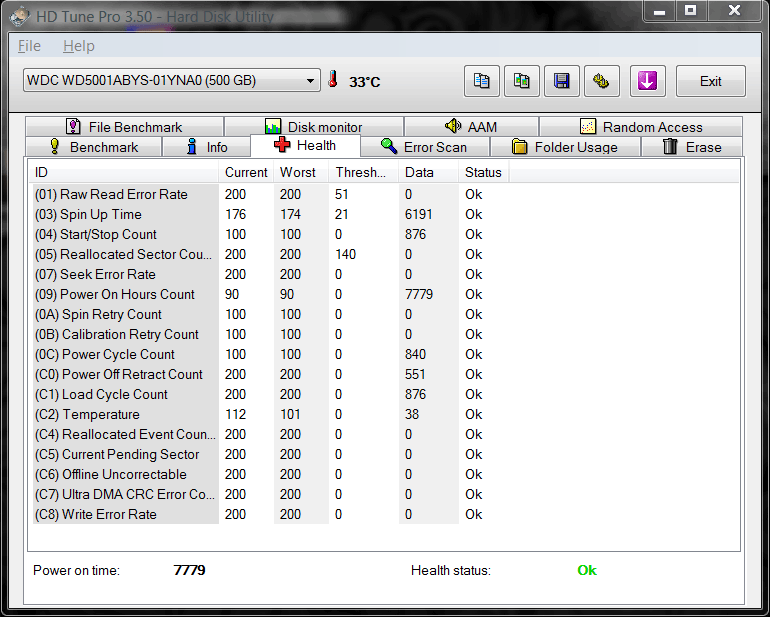This screenshot has height=617, width=770.
Task: Select the (C1) Load Cycle Count row
Action: [x=271, y=394]
